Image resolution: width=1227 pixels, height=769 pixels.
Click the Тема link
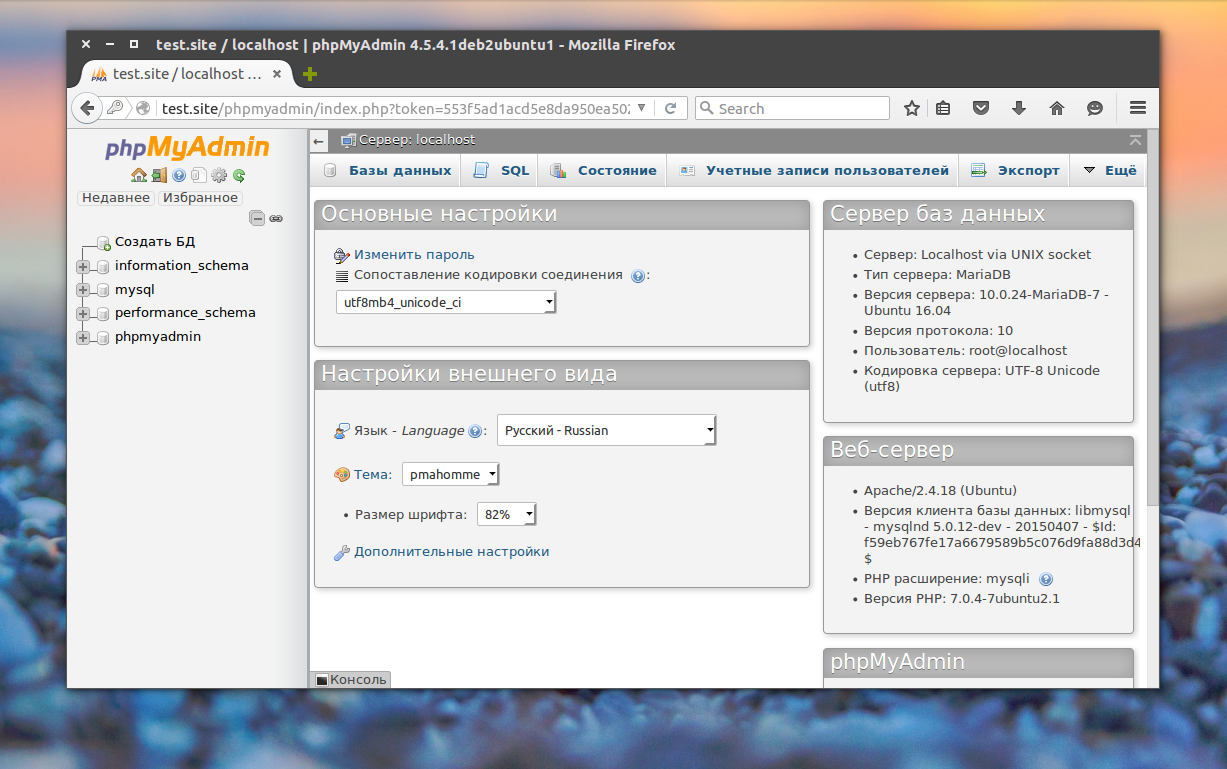click(x=373, y=475)
